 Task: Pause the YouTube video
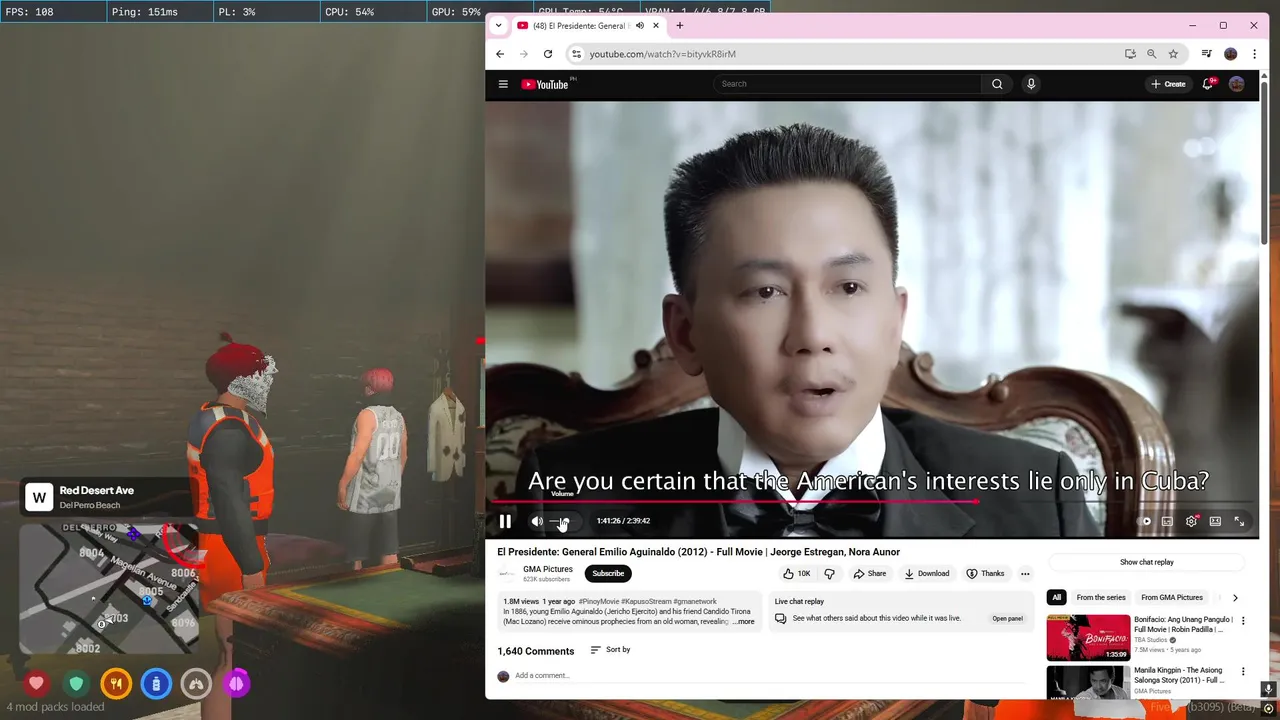(x=505, y=521)
